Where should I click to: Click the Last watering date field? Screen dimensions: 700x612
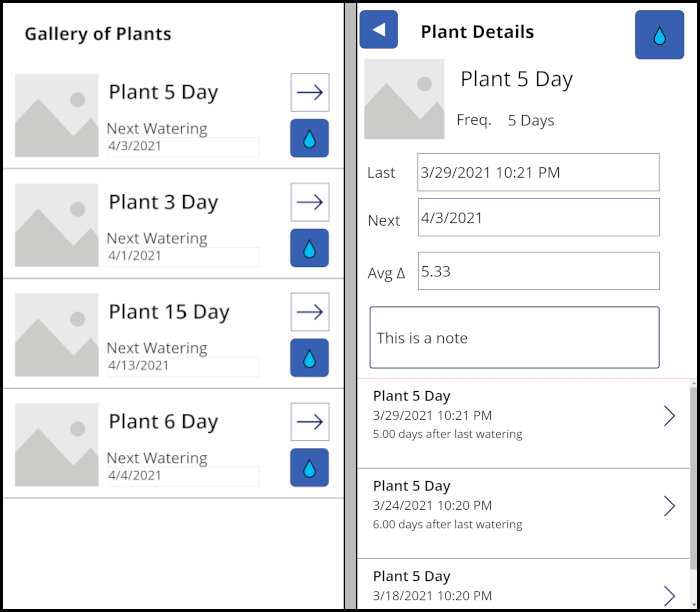tap(538, 172)
